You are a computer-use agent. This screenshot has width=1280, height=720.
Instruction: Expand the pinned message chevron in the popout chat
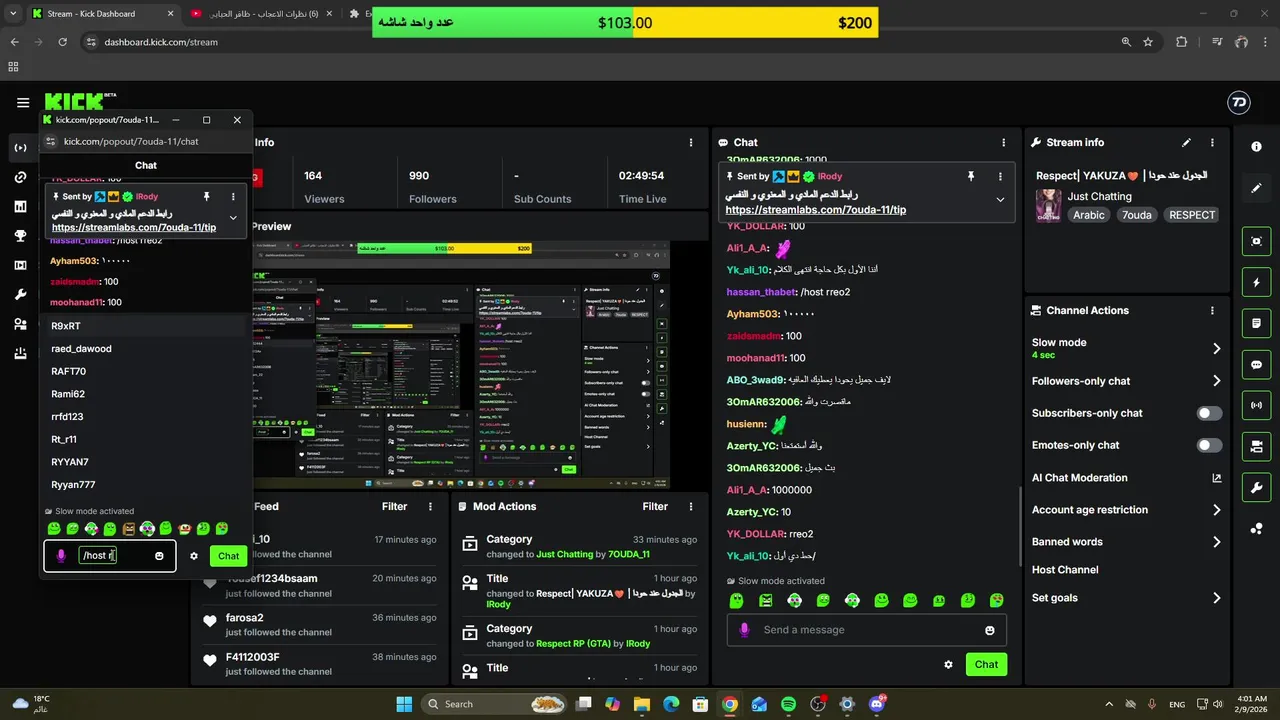pos(233,217)
